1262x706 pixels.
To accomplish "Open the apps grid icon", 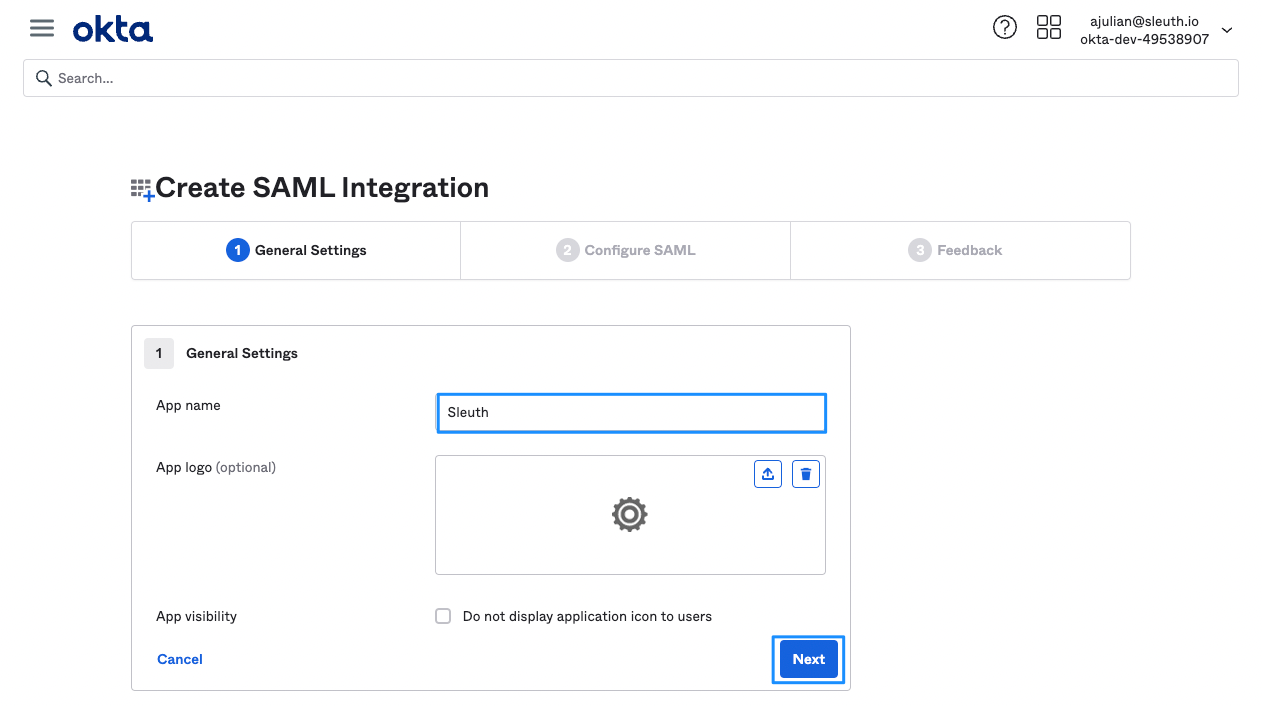I will (1048, 28).
